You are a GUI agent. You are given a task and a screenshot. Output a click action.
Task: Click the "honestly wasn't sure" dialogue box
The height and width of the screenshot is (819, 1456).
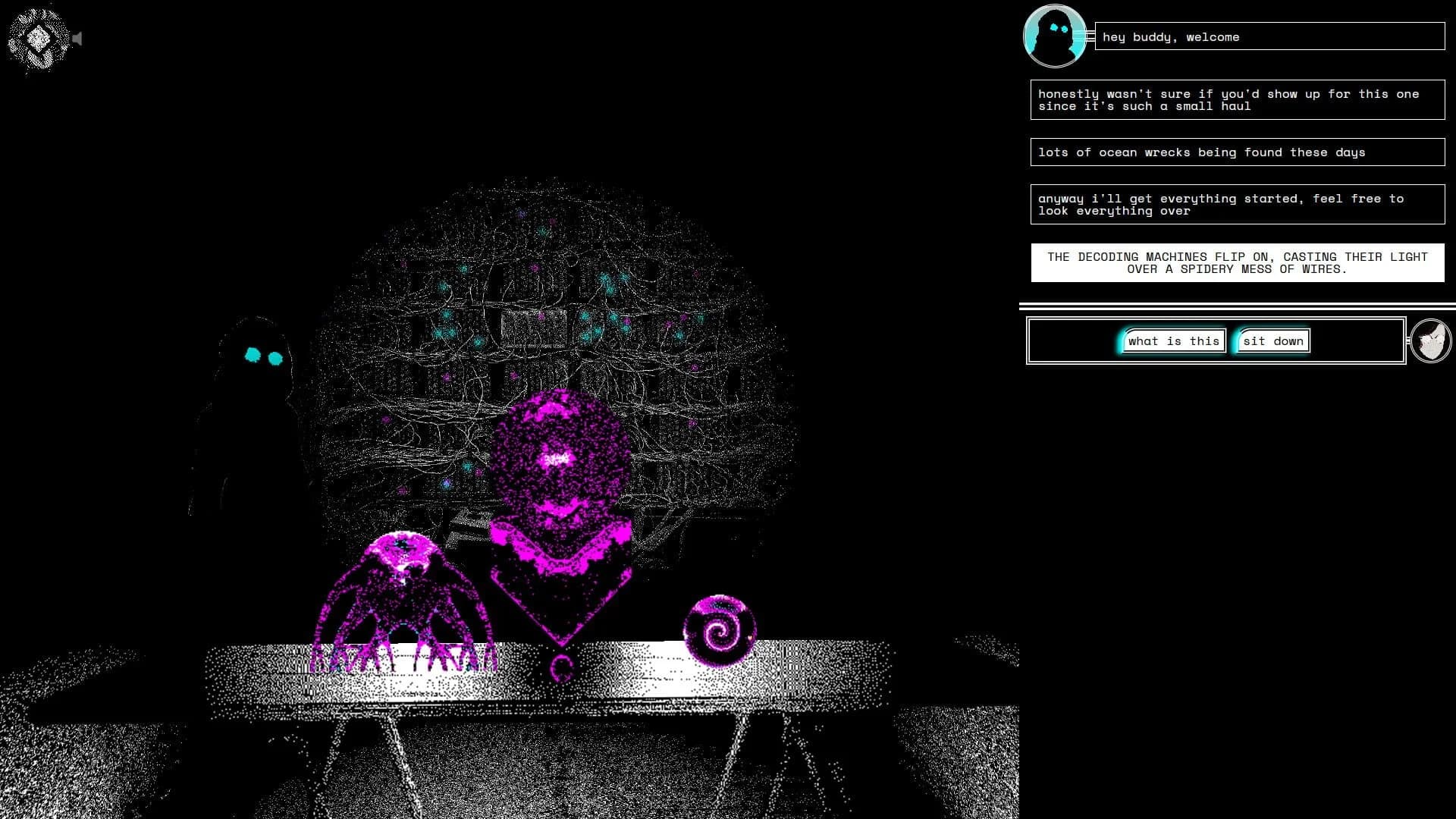coord(1236,99)
